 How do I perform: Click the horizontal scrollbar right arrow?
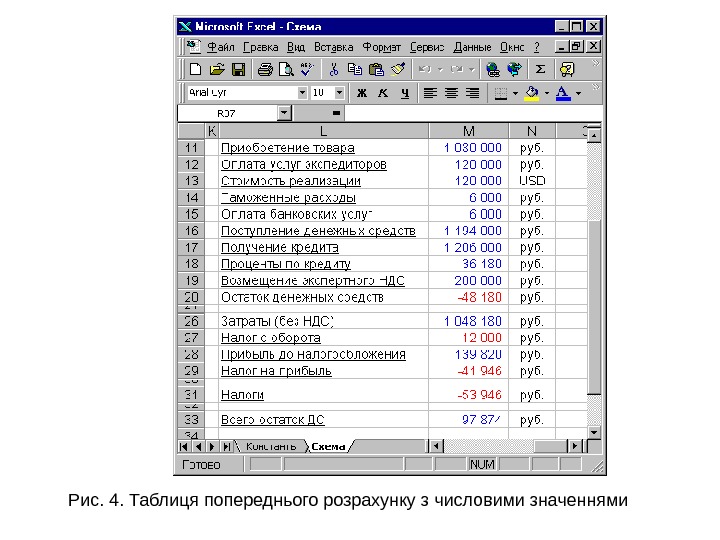(575, 446)
